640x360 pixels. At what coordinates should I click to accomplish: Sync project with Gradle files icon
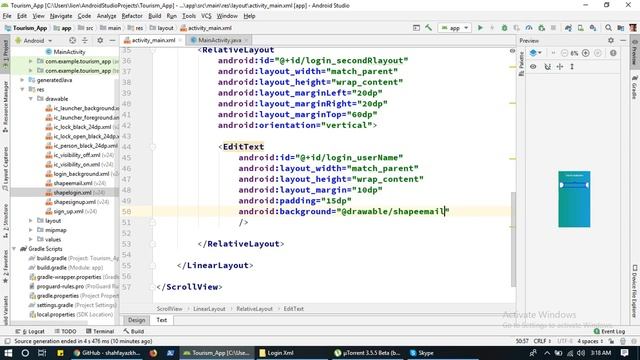(x=568, y=28)
